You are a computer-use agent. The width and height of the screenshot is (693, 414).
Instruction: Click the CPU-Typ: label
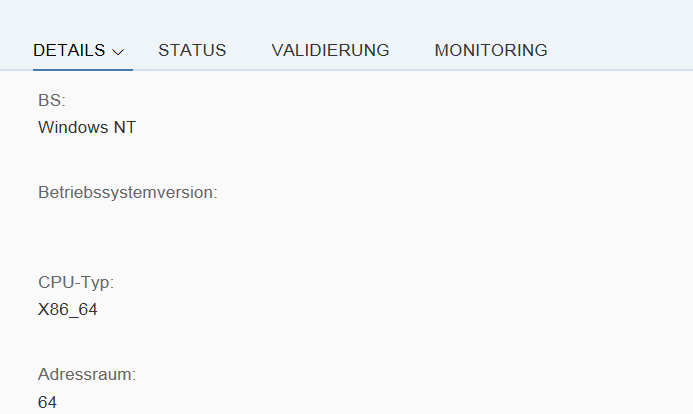pyautogui.click(x=76, y=283)
